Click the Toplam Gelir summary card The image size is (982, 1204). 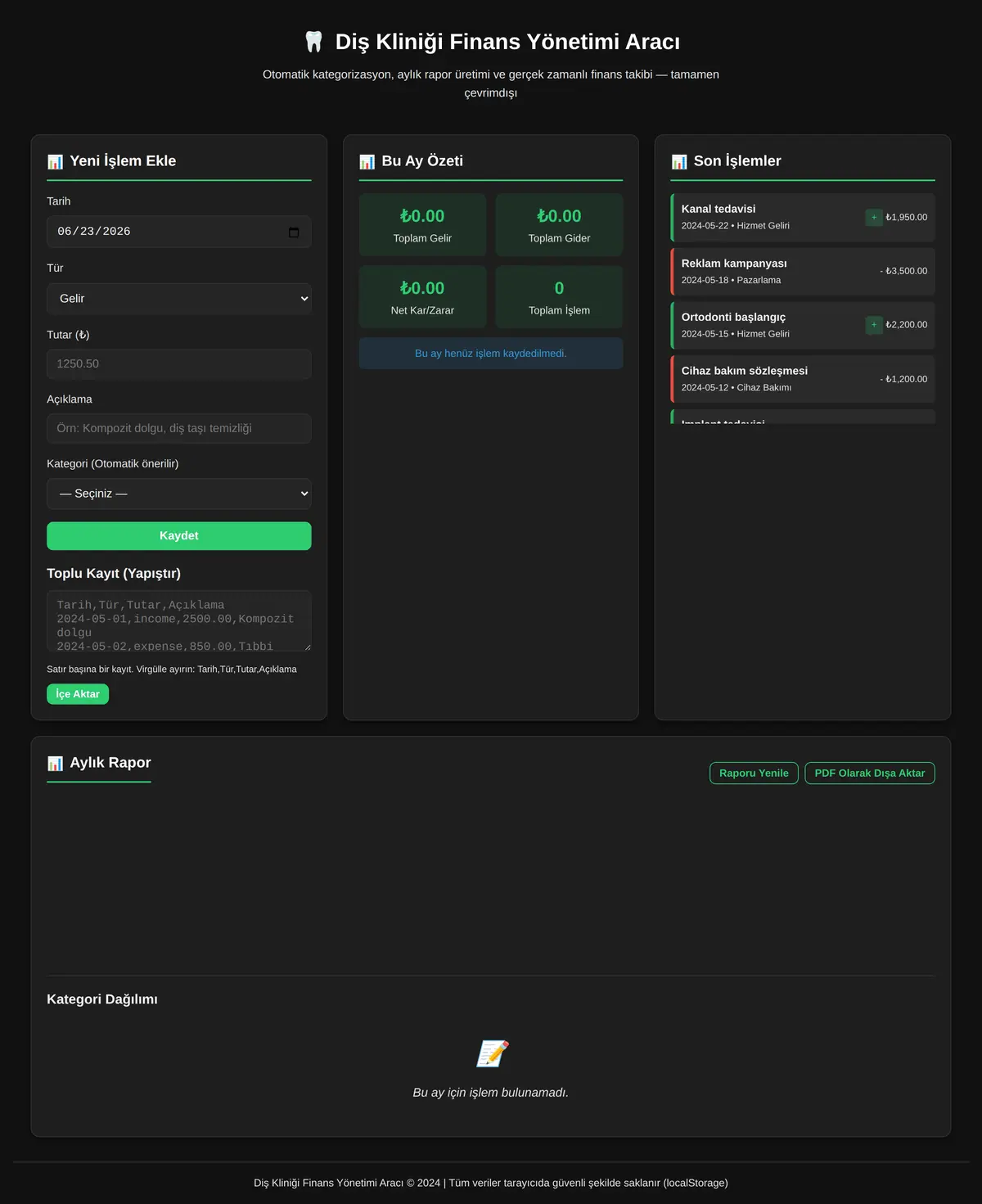pyautogui.click(x=422, y=225)
